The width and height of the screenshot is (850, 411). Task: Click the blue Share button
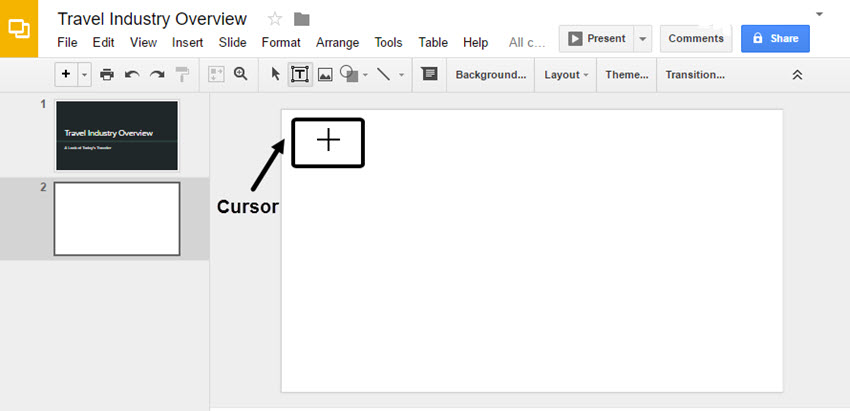pos(775,38)
